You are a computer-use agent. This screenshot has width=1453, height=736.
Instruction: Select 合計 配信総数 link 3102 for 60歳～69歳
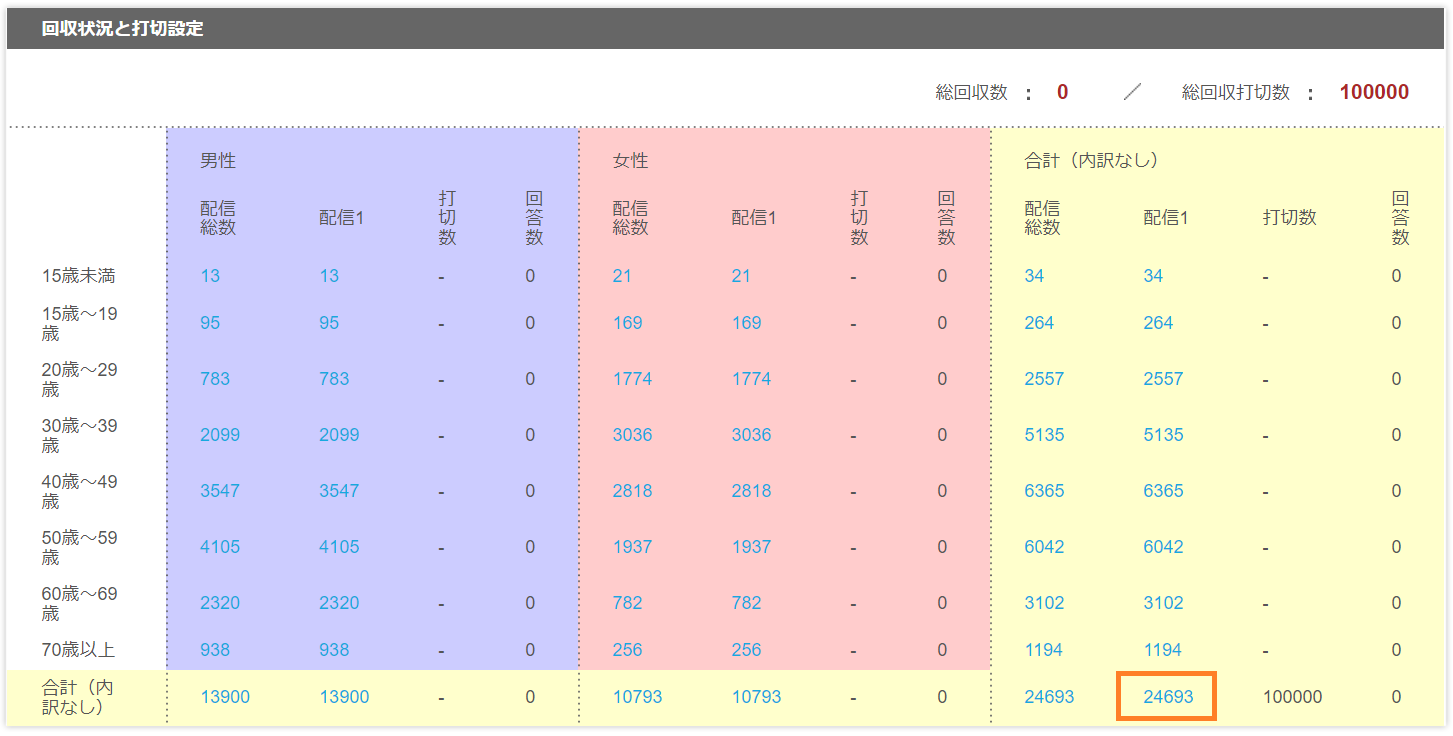pos(1044,603)
